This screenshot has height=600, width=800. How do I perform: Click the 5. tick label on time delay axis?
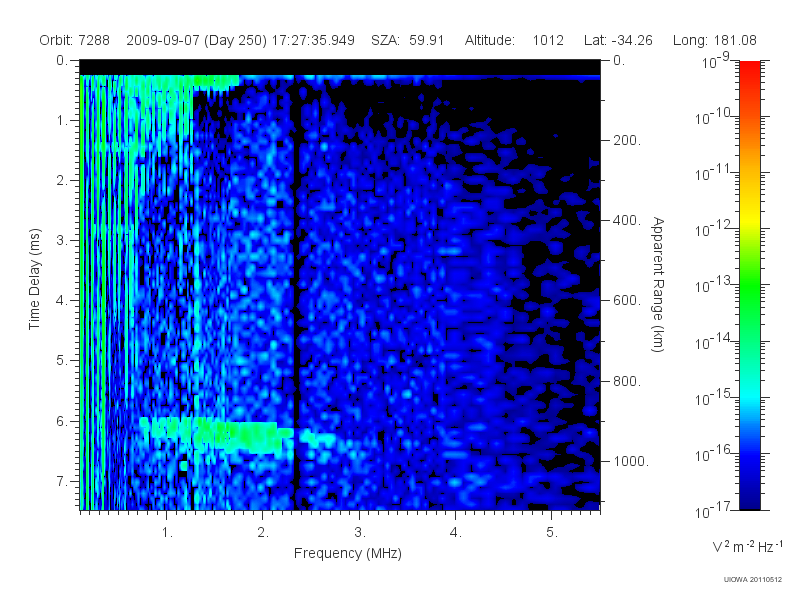(62, 360)
